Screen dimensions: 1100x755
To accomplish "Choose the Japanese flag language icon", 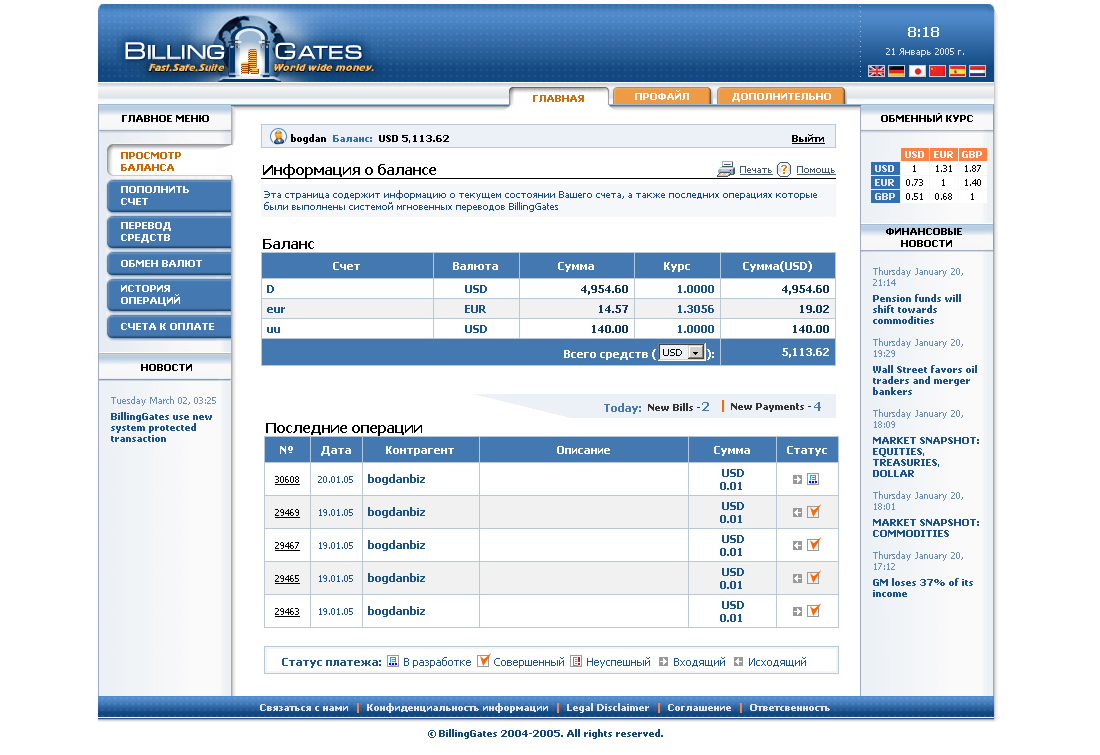I will pos(917,71).
